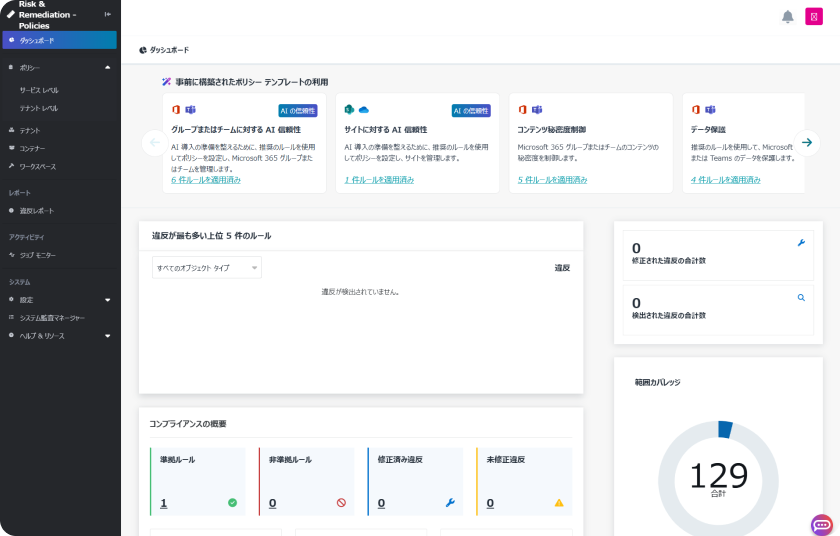Click the magic wand icon beside template heading
840x536 pixels.
[x=166, y=82]
